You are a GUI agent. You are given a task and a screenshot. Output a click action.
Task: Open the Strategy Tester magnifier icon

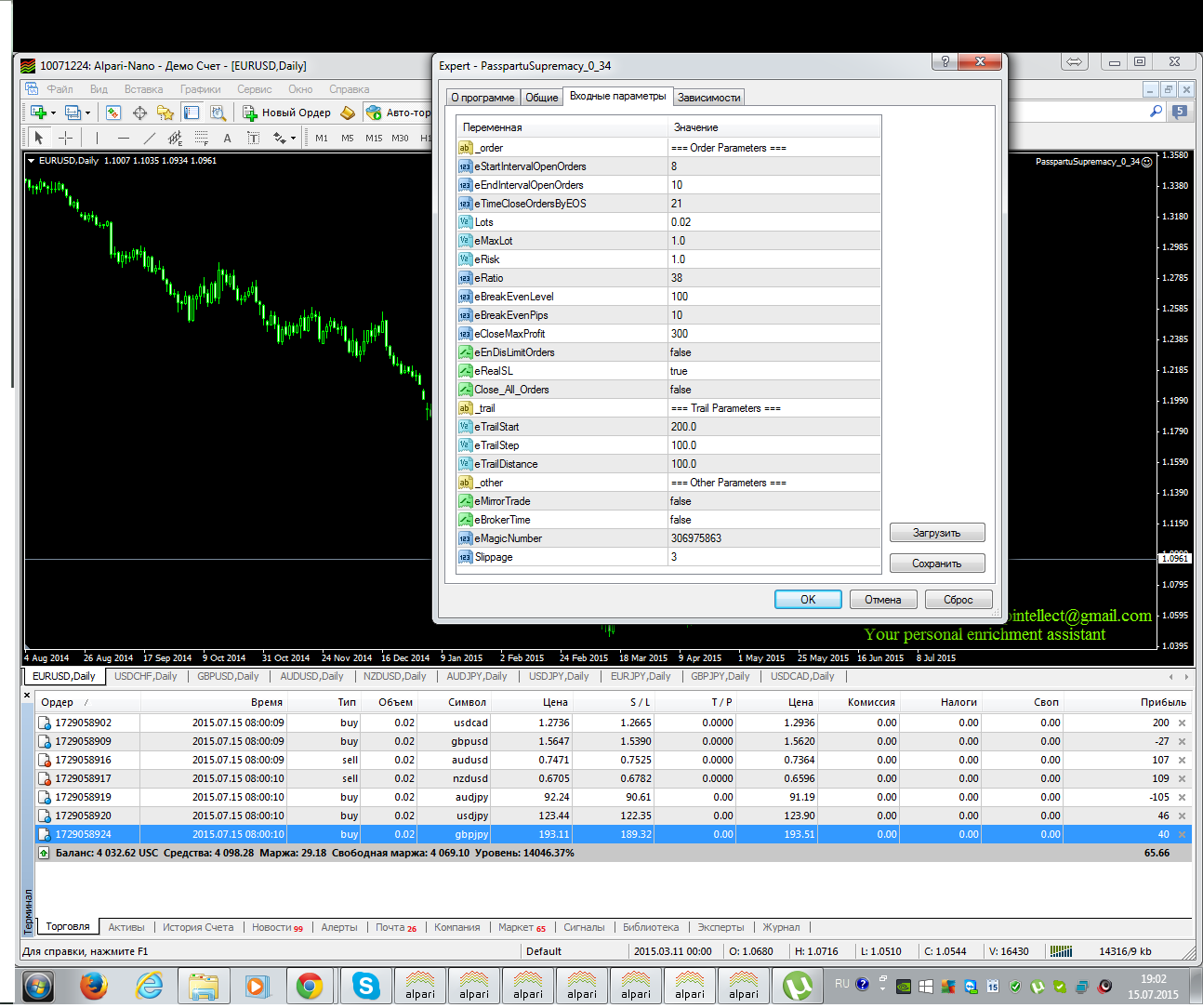(218, 113)
